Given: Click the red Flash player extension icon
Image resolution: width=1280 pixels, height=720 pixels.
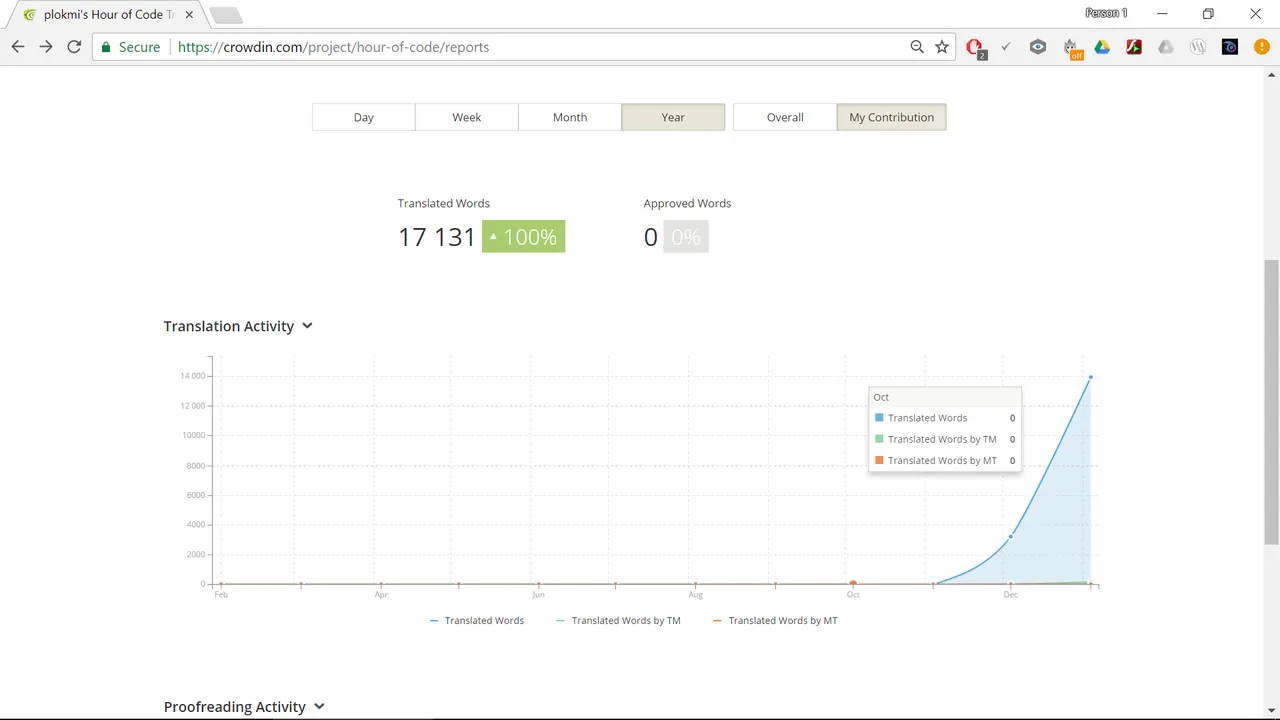Looking at the screenshot, I should [1134, 47].
